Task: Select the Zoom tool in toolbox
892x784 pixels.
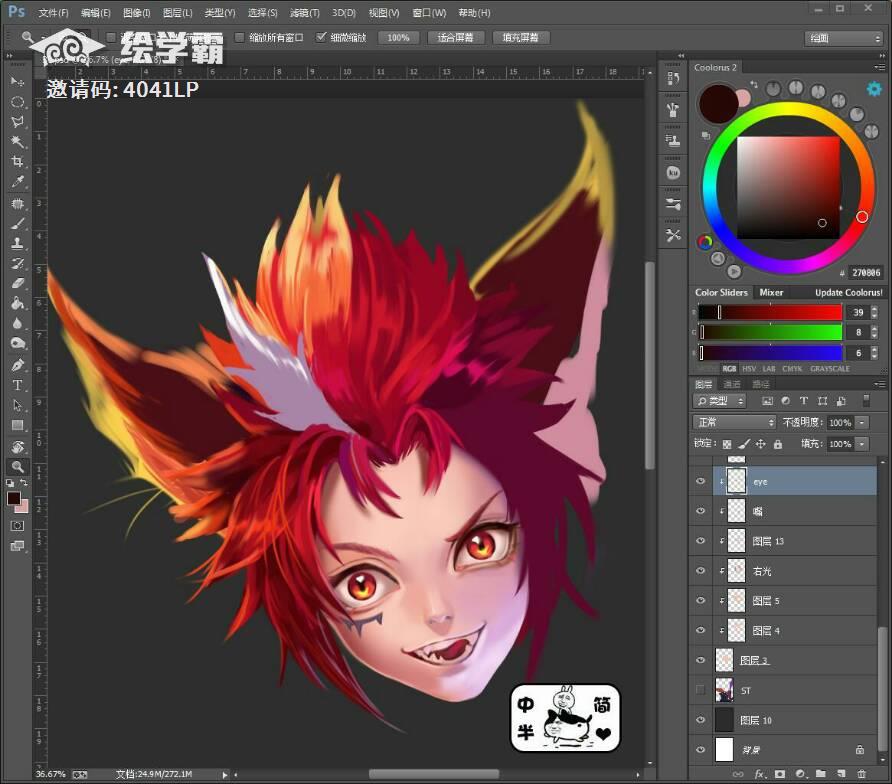Action: pos(17,467)
